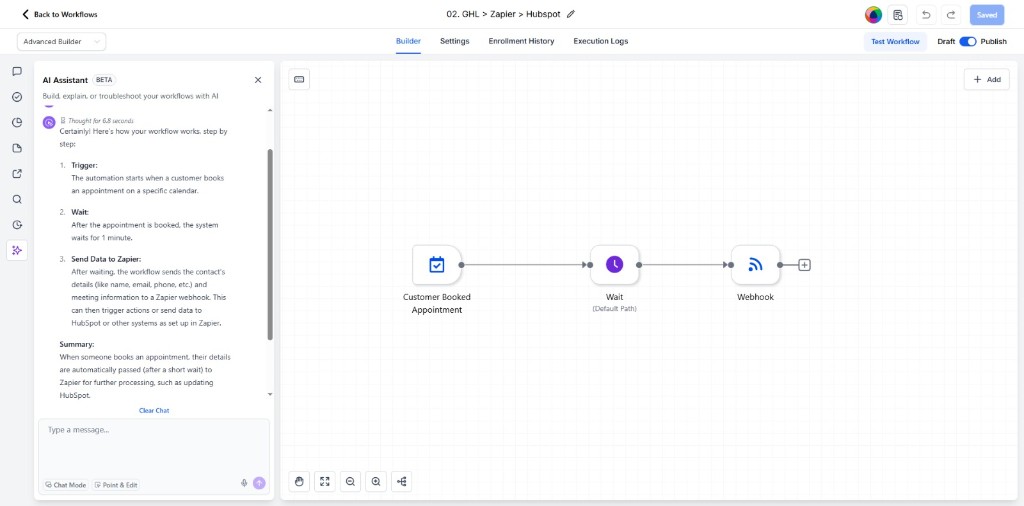This screenshot has height=506, width=1024.
Task: Click the AI chat scrollbar thumb
Action: pos(270,244)
